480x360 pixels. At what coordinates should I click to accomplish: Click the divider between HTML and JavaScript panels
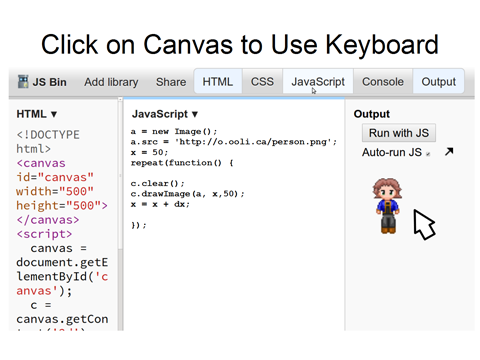point(120,213)
